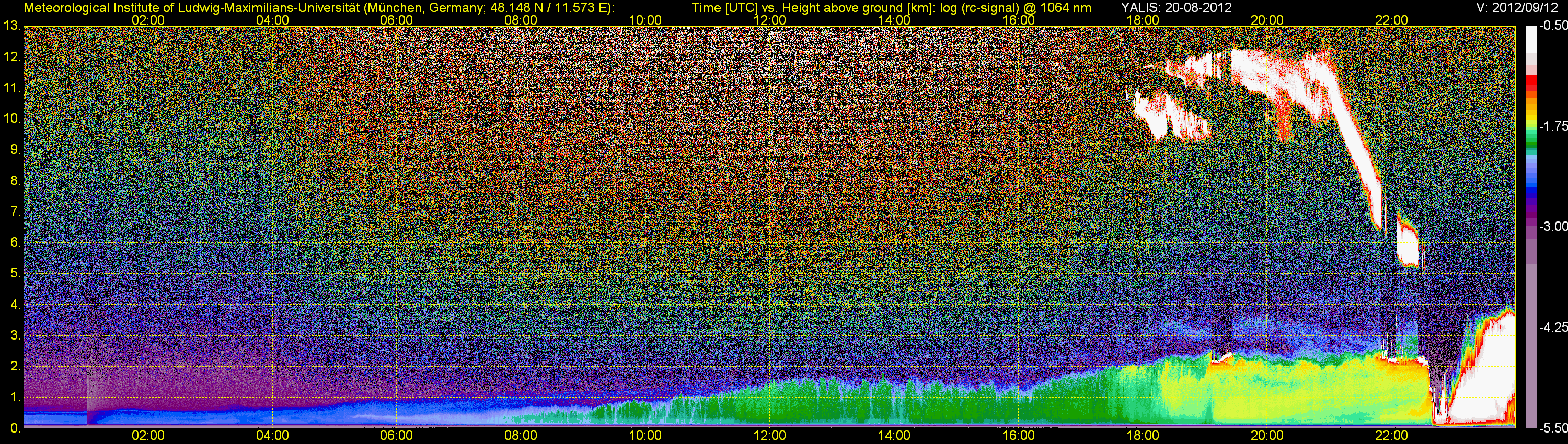
Task: Click '06:00' on the lower time axis
Action: tap(396, 436)
